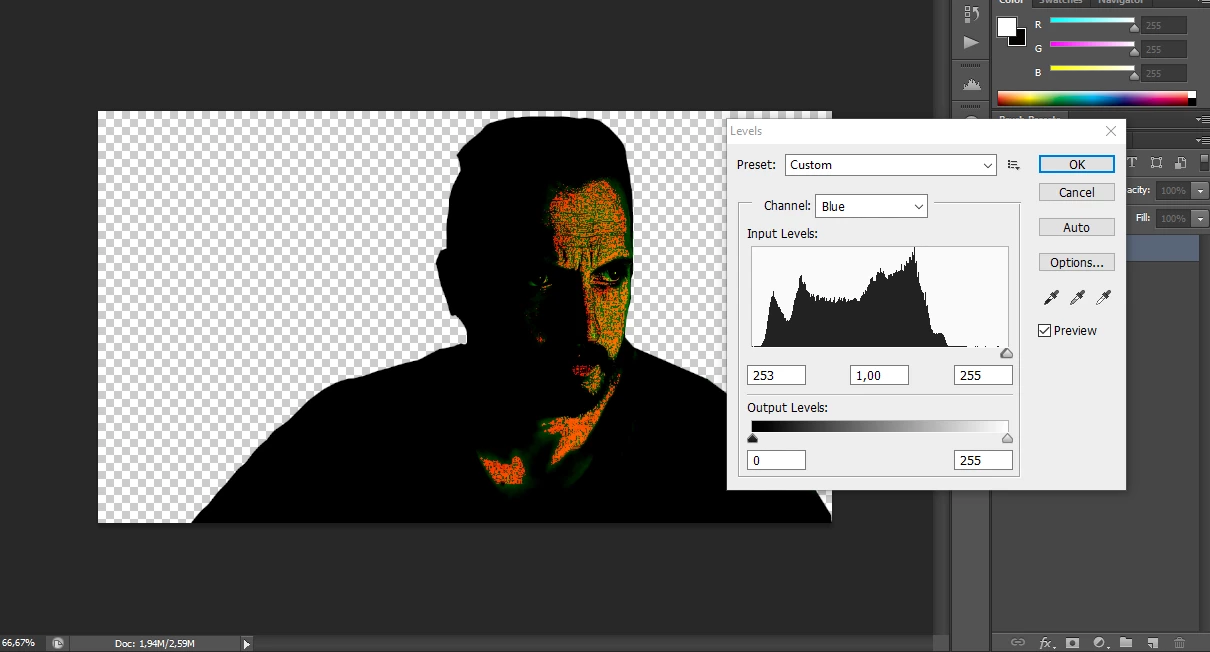The height and width of the screenshot is (652, 1210).
Task: Open the Actions panel play icon
Action: pos(971,42)
